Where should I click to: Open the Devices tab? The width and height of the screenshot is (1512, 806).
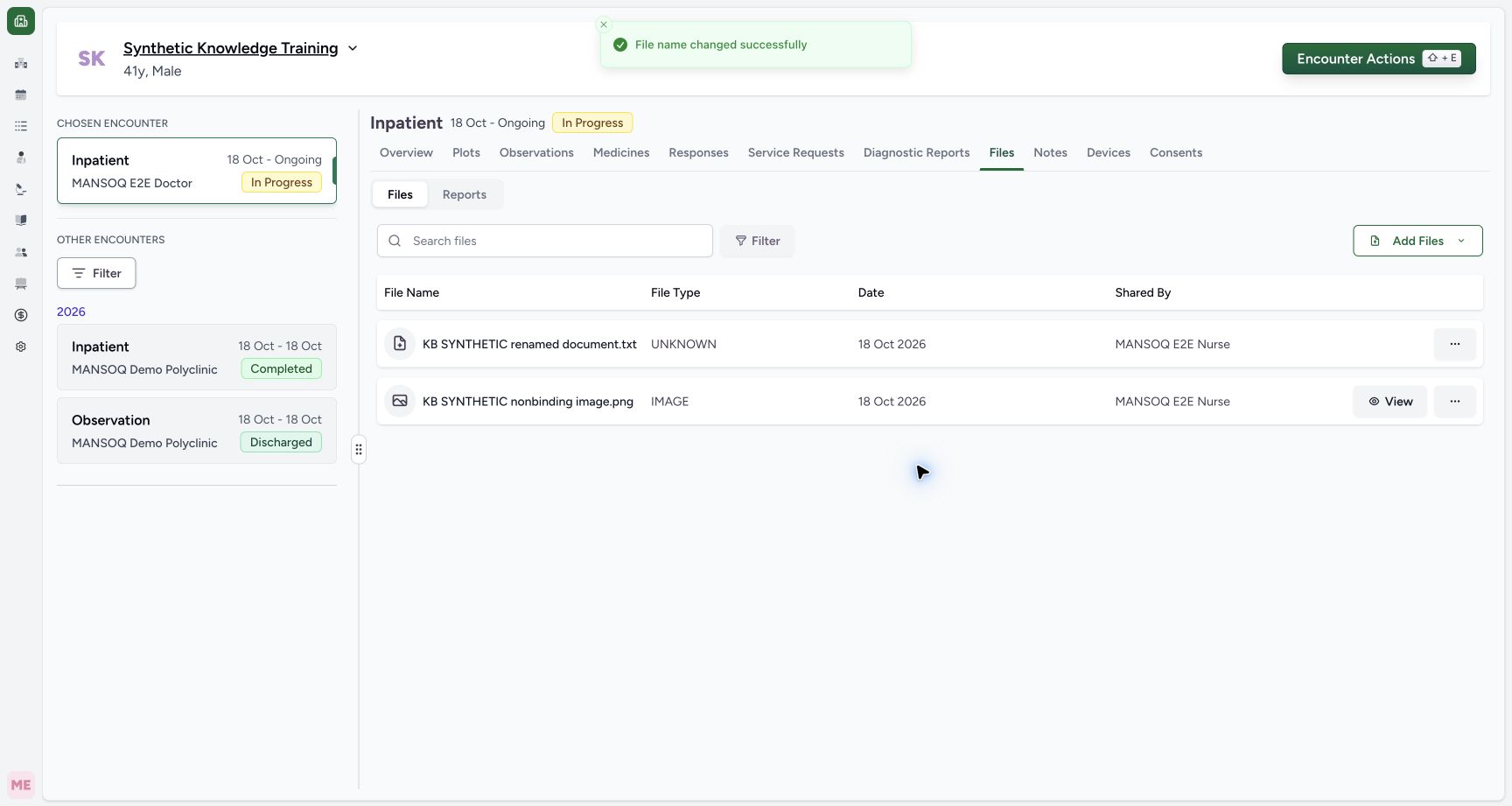(x=1109, y=152)
